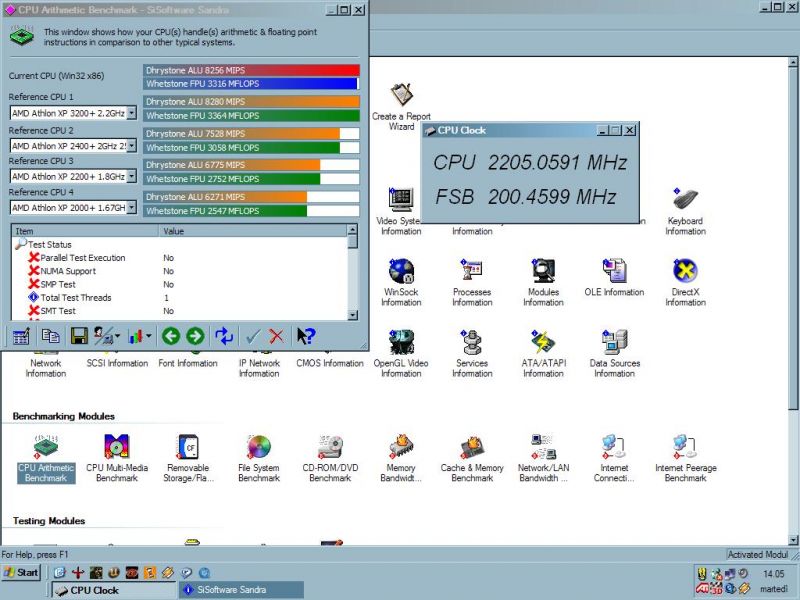Select the Test Status row
The image size is (800, 600).
pyautogui.click(x=180, y=244)
